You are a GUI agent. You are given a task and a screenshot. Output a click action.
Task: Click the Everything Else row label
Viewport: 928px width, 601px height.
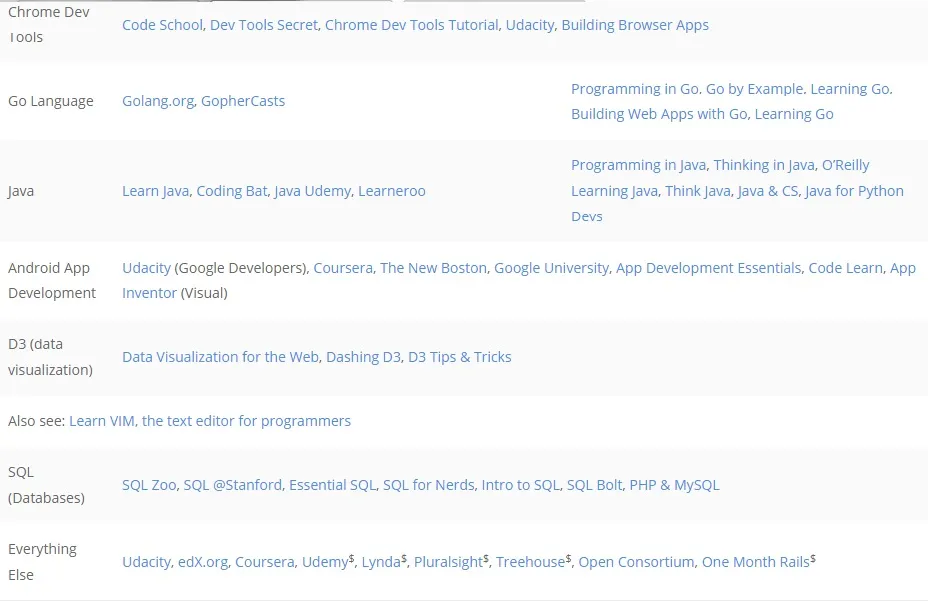pos(43,562)
